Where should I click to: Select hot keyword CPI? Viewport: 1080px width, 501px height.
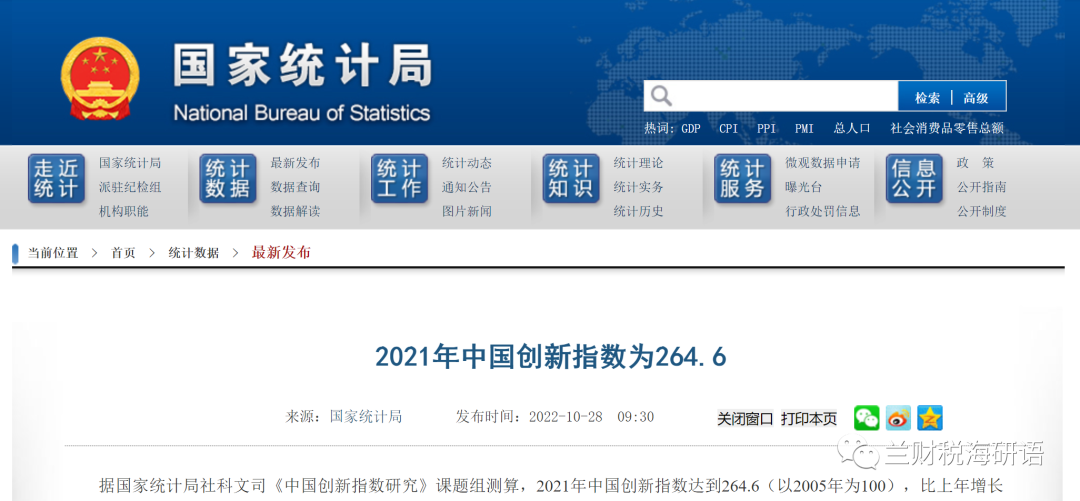tap(728, 128)
